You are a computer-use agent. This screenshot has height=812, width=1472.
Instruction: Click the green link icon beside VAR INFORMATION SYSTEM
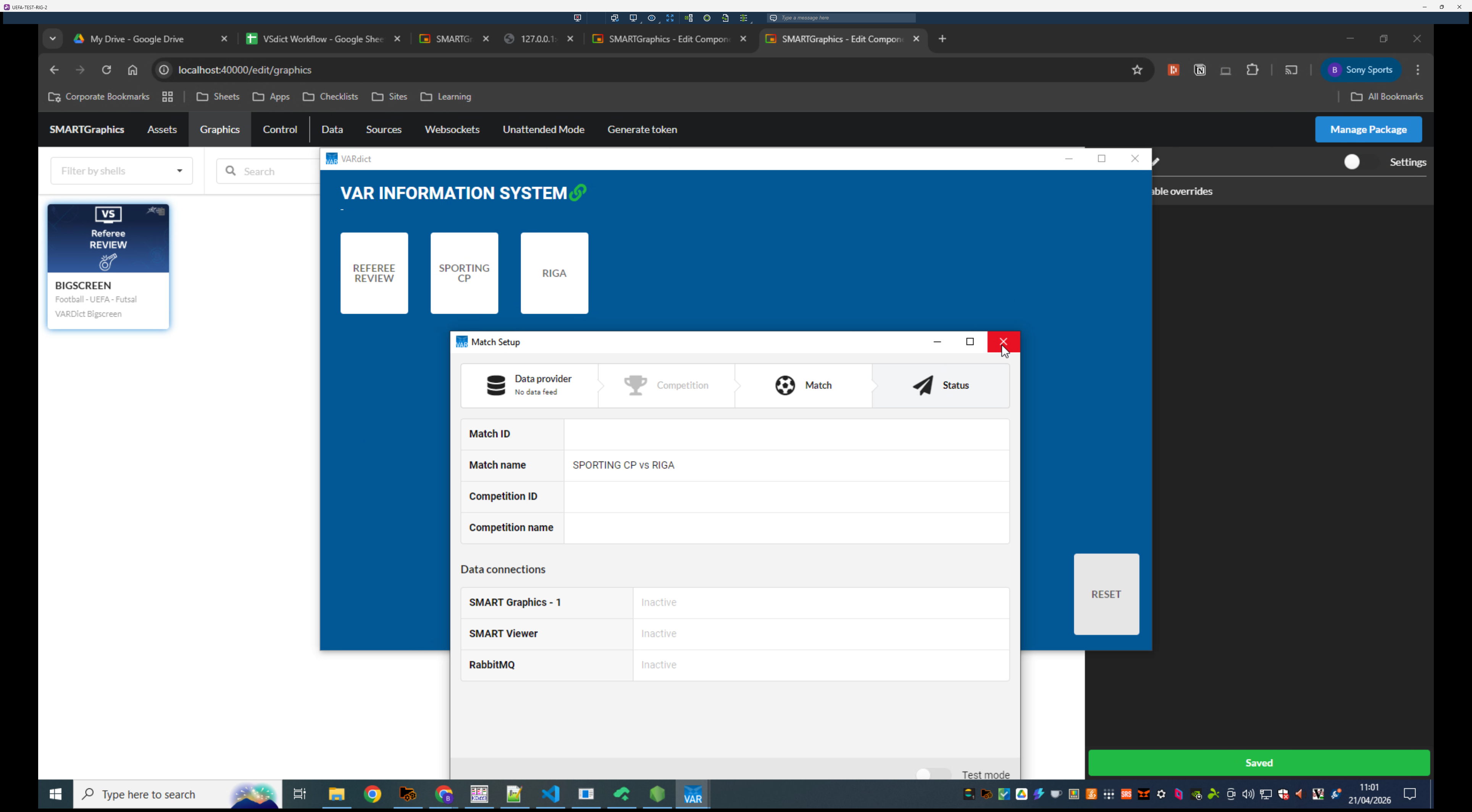(x=578, y=193)
